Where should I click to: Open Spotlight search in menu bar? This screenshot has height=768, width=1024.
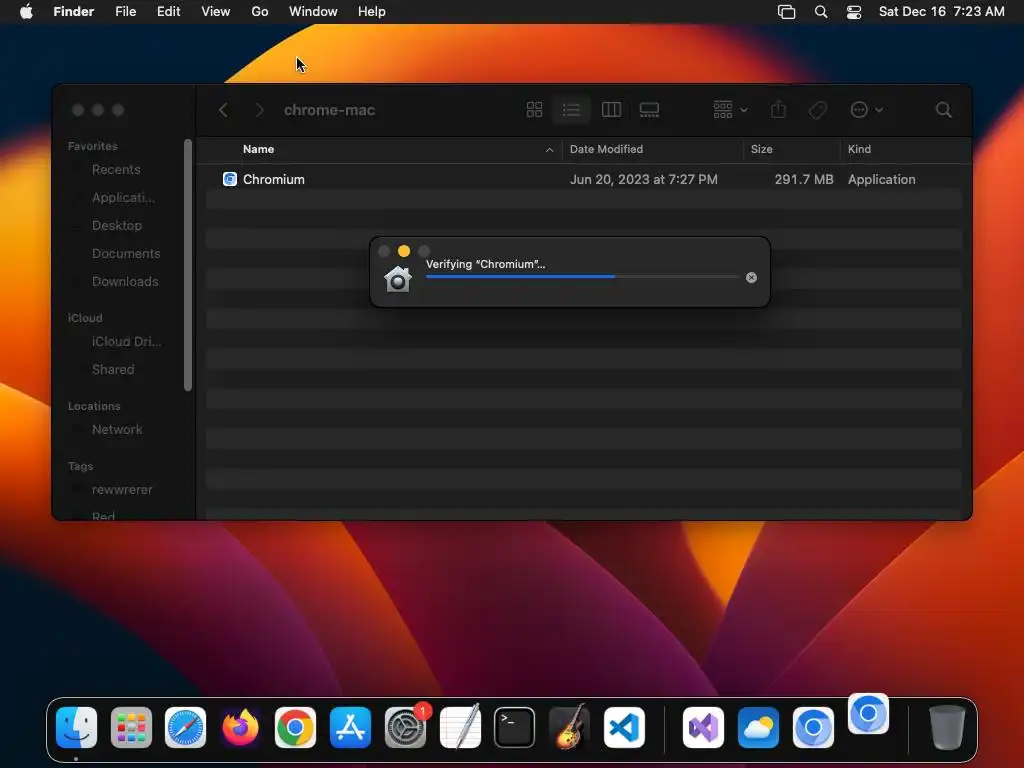(x=821, y=12)
